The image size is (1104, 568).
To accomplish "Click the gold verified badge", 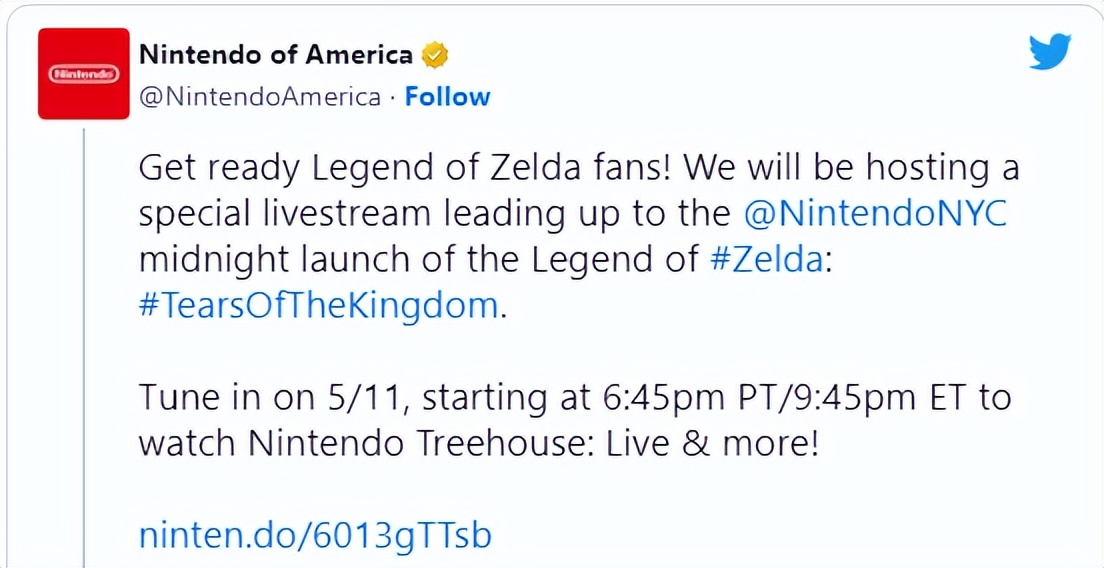I will click(433, 55).
